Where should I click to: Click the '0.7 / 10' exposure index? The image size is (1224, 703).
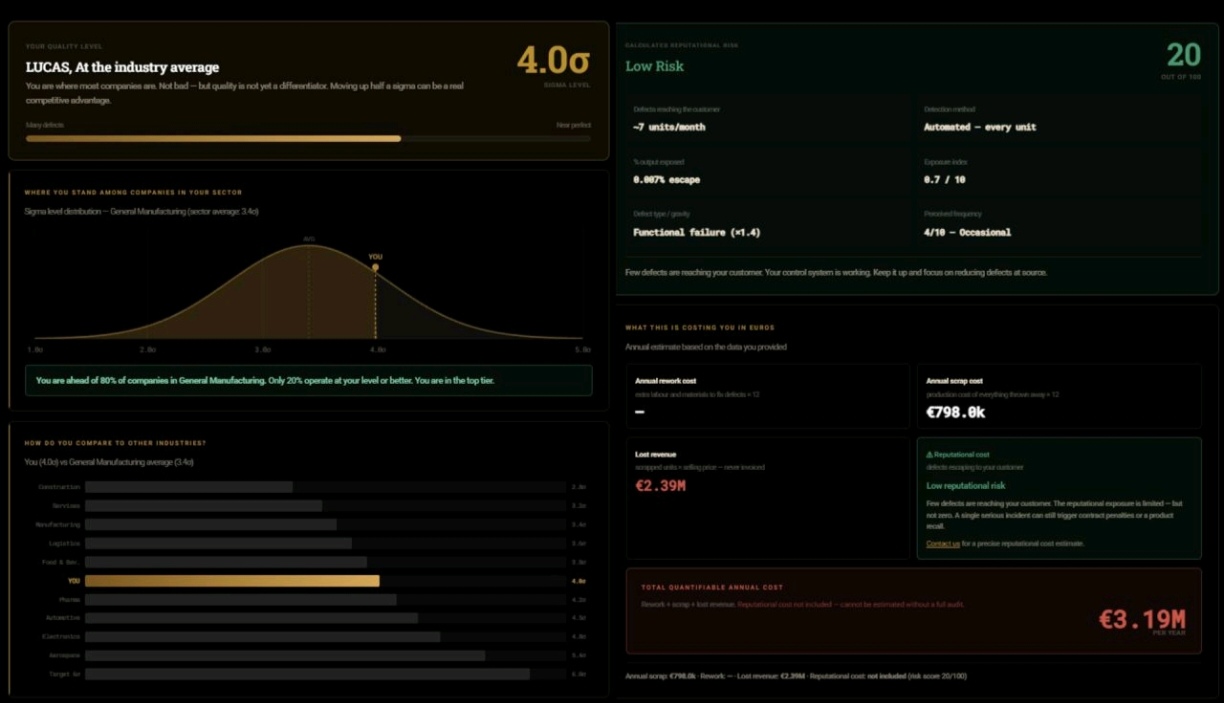(x=945, y=180)
